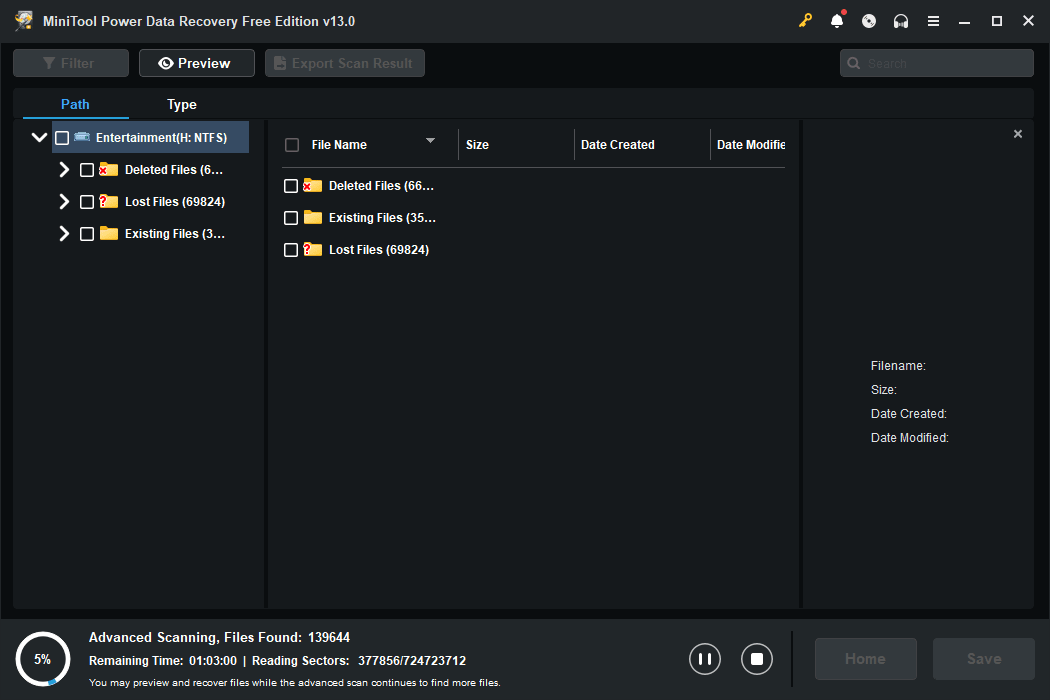Tick the Deleted Files checkbox in tree
Screen dimensions: 1050x700
tap(87, 170)
